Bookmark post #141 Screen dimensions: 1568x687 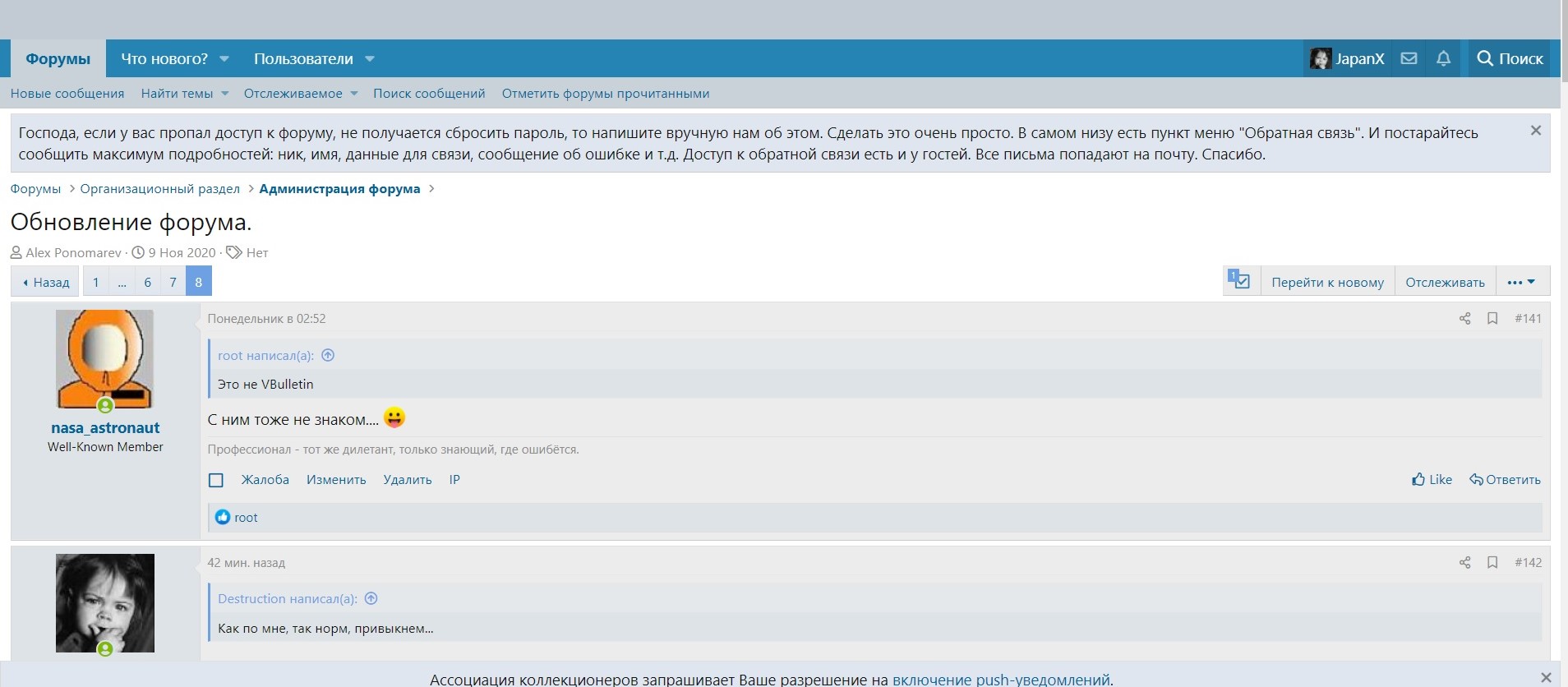[x=1492, y=318]
